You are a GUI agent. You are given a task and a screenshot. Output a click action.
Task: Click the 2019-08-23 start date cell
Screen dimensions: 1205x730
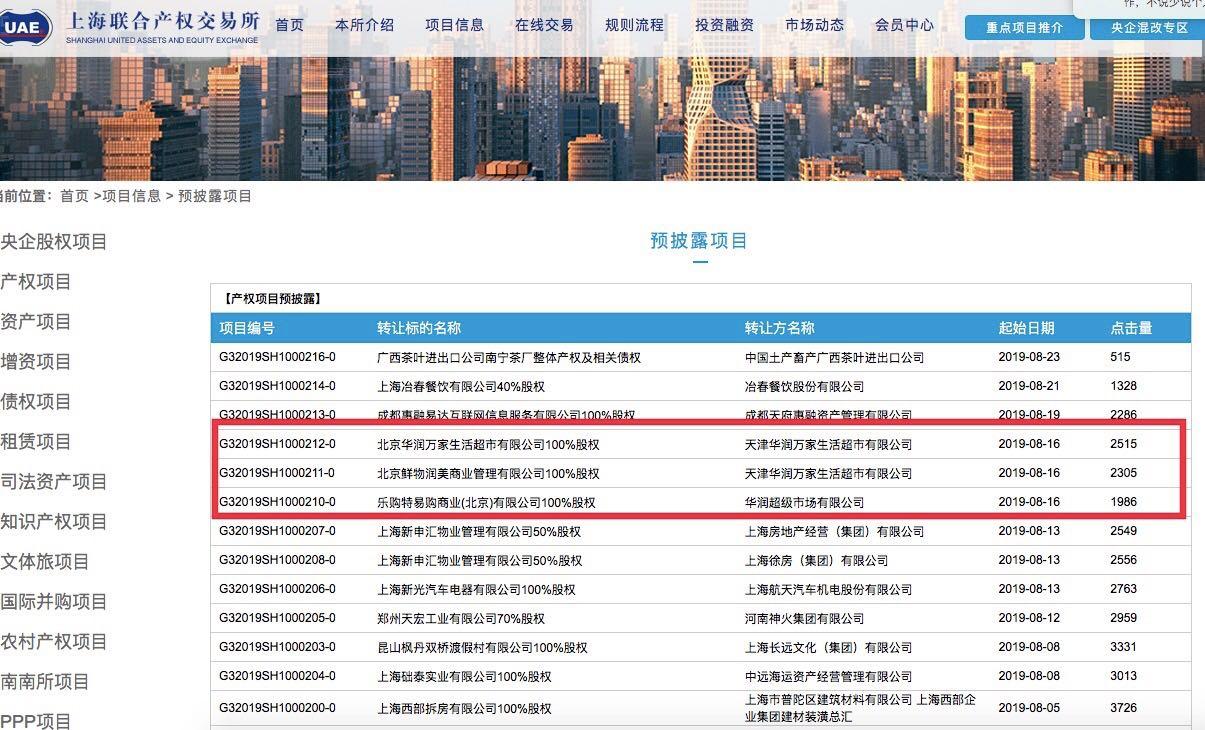pyautogui.click(x=1029, y=357)
